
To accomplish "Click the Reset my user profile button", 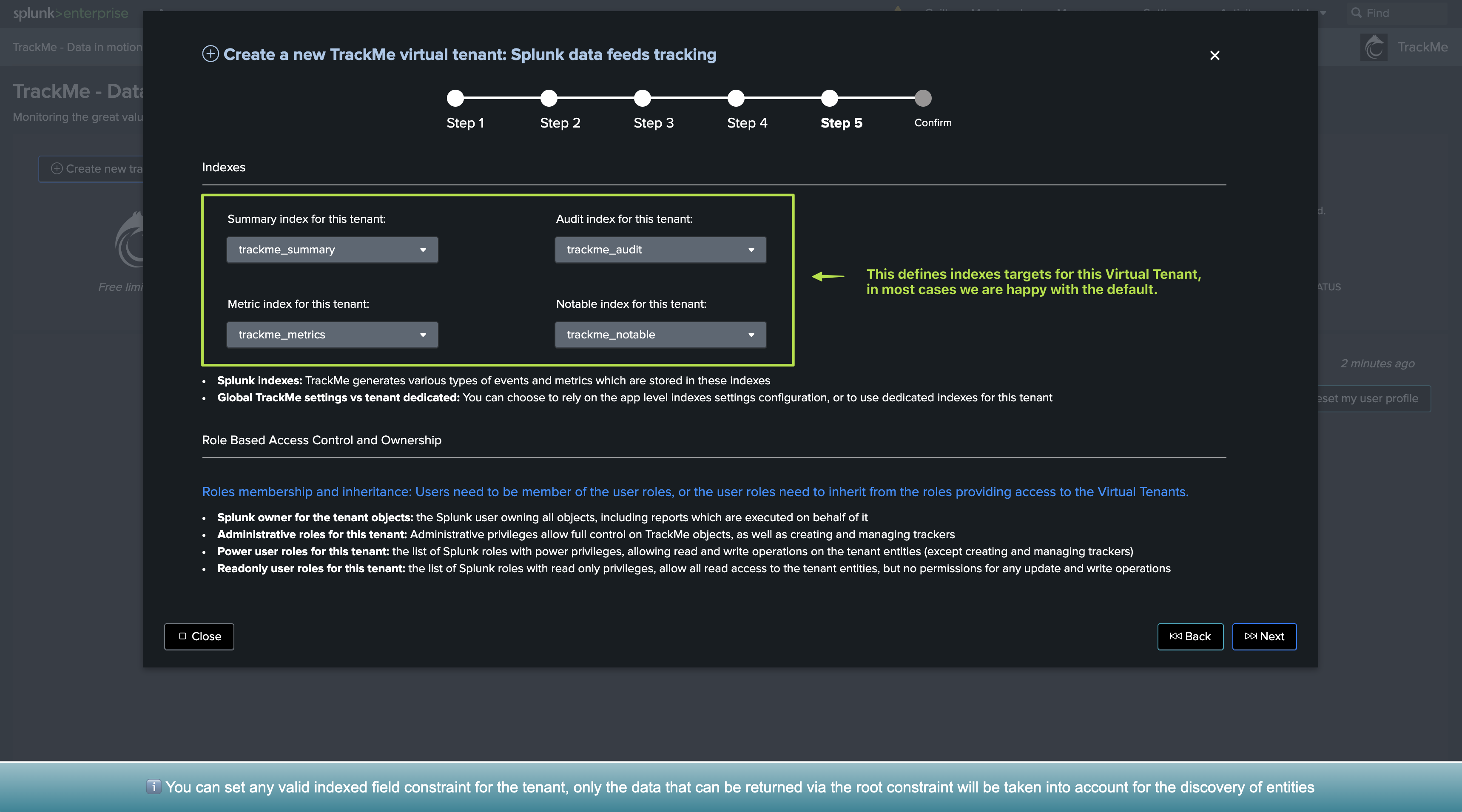I will pos(1374,398).
